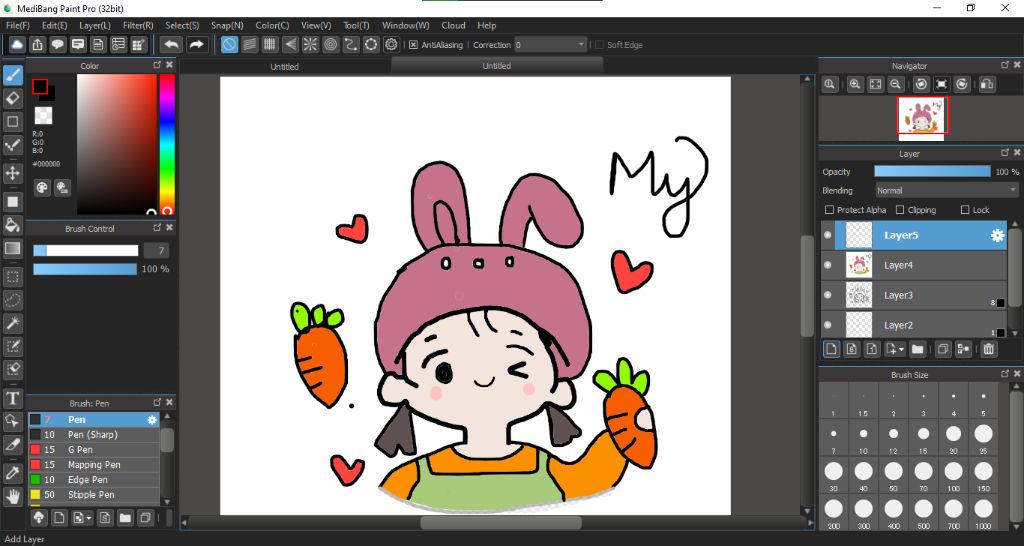Viewport: 1024px width, 546px height.
Task: Enable vanishing point snap
Action: click(x=290, y=44)
